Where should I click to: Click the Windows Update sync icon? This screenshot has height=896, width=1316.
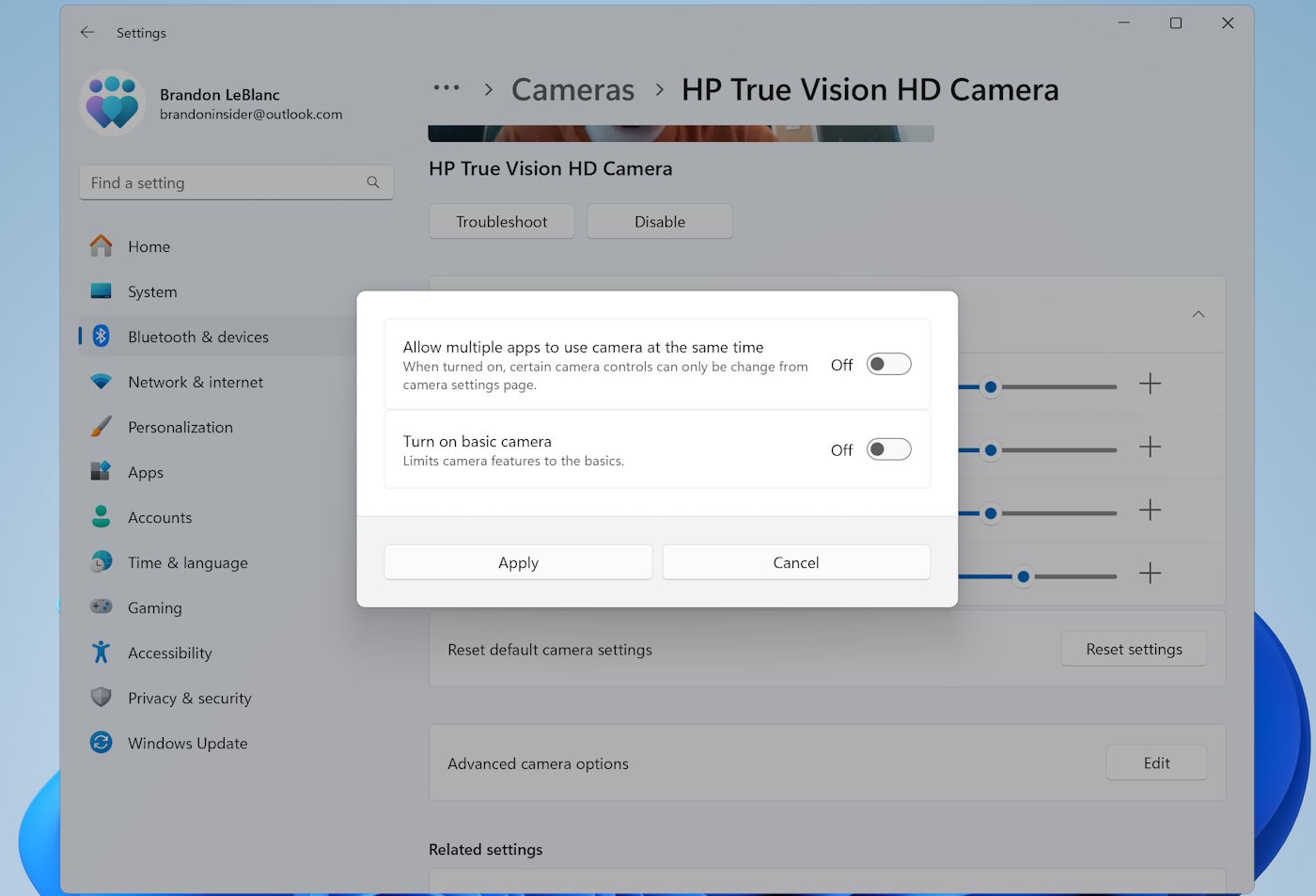pyautogui.click(x=102, y=743)
